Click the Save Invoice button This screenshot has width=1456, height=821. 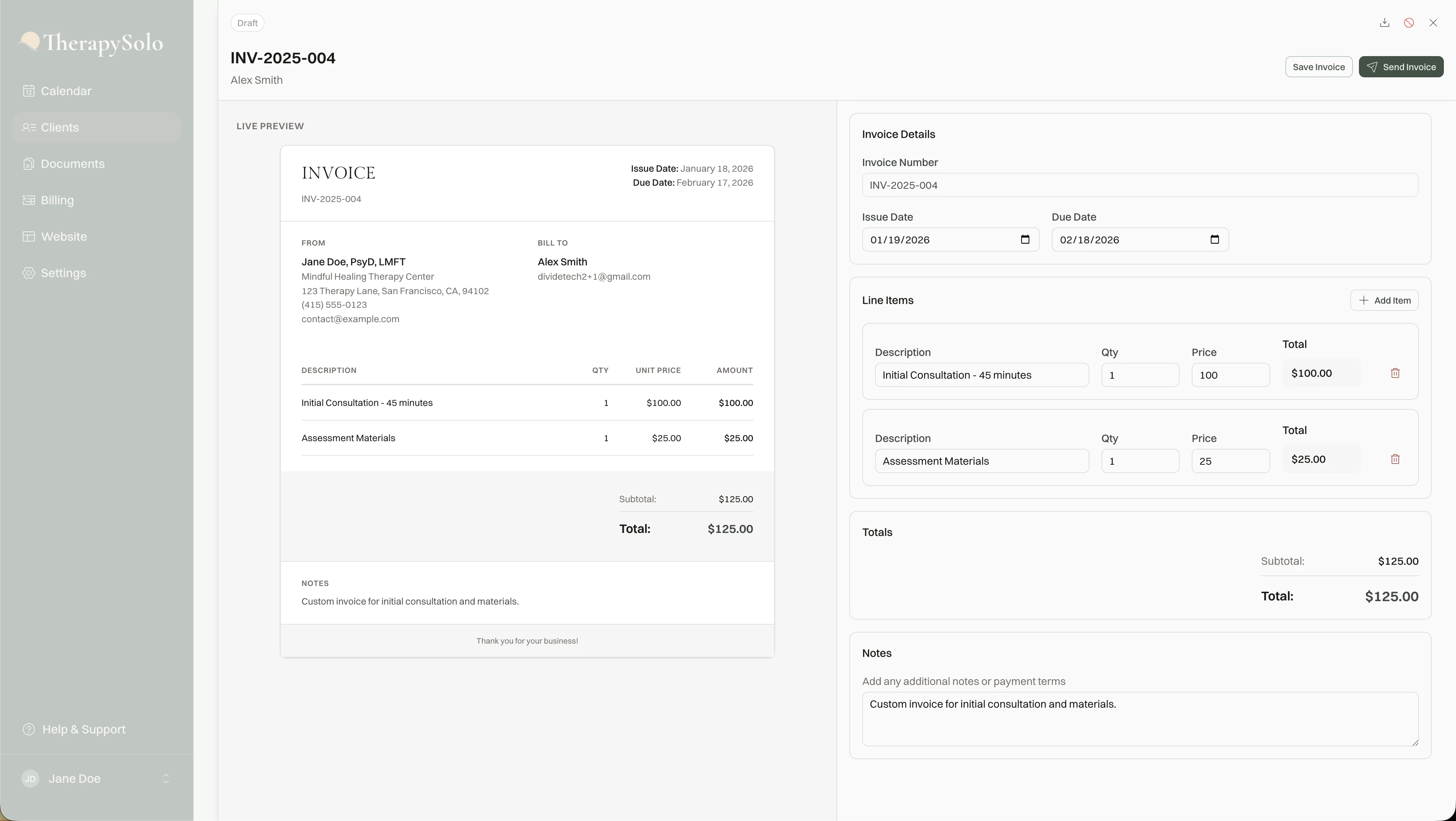point(1318,66)
